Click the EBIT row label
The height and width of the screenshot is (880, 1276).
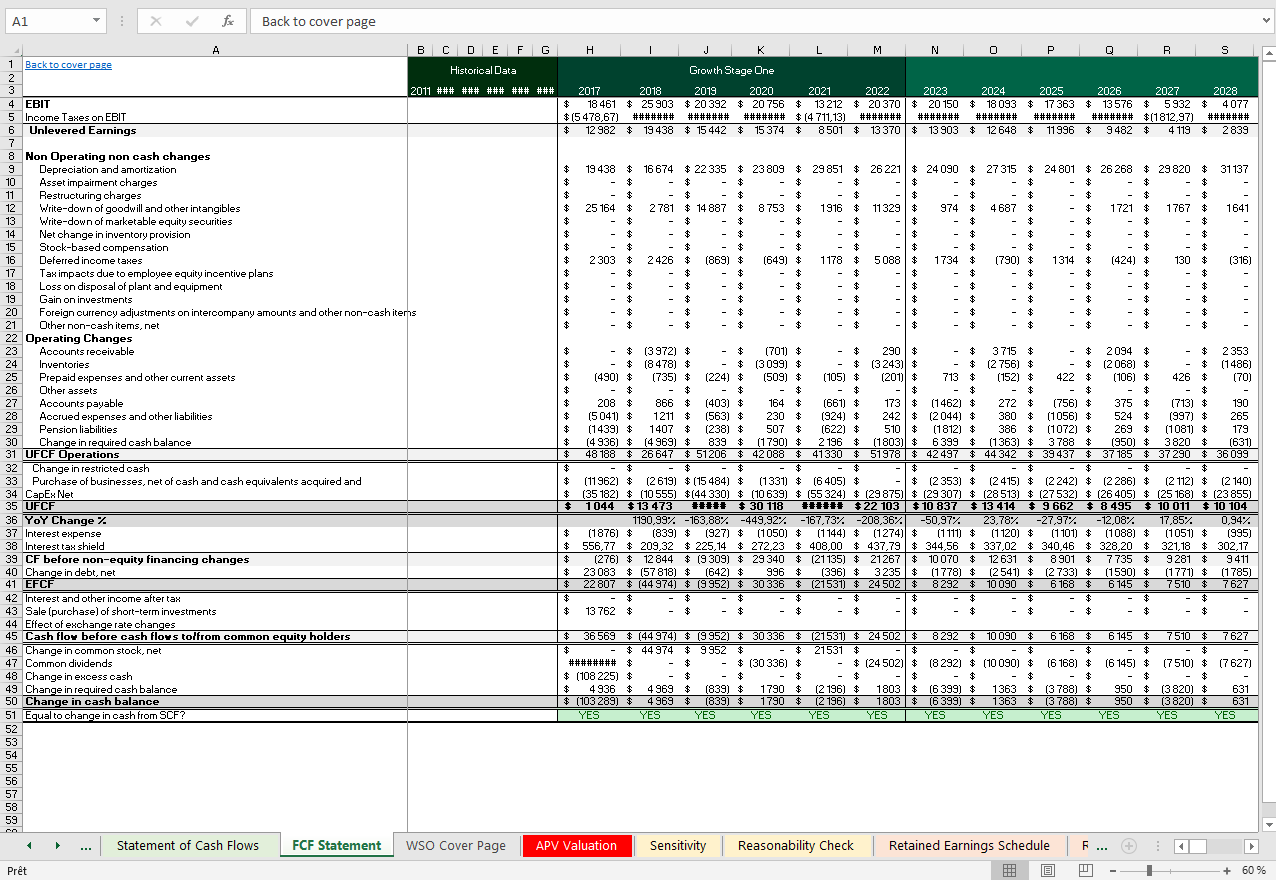click(x=37, y=104)
